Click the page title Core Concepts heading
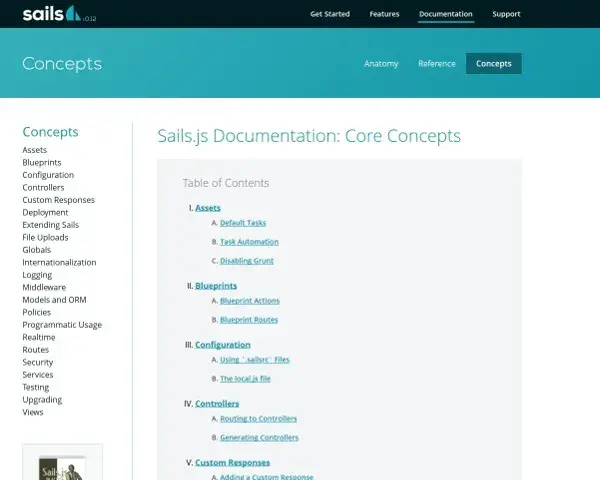The width and height of the screenshot is (600, 480). click(309, 136)
